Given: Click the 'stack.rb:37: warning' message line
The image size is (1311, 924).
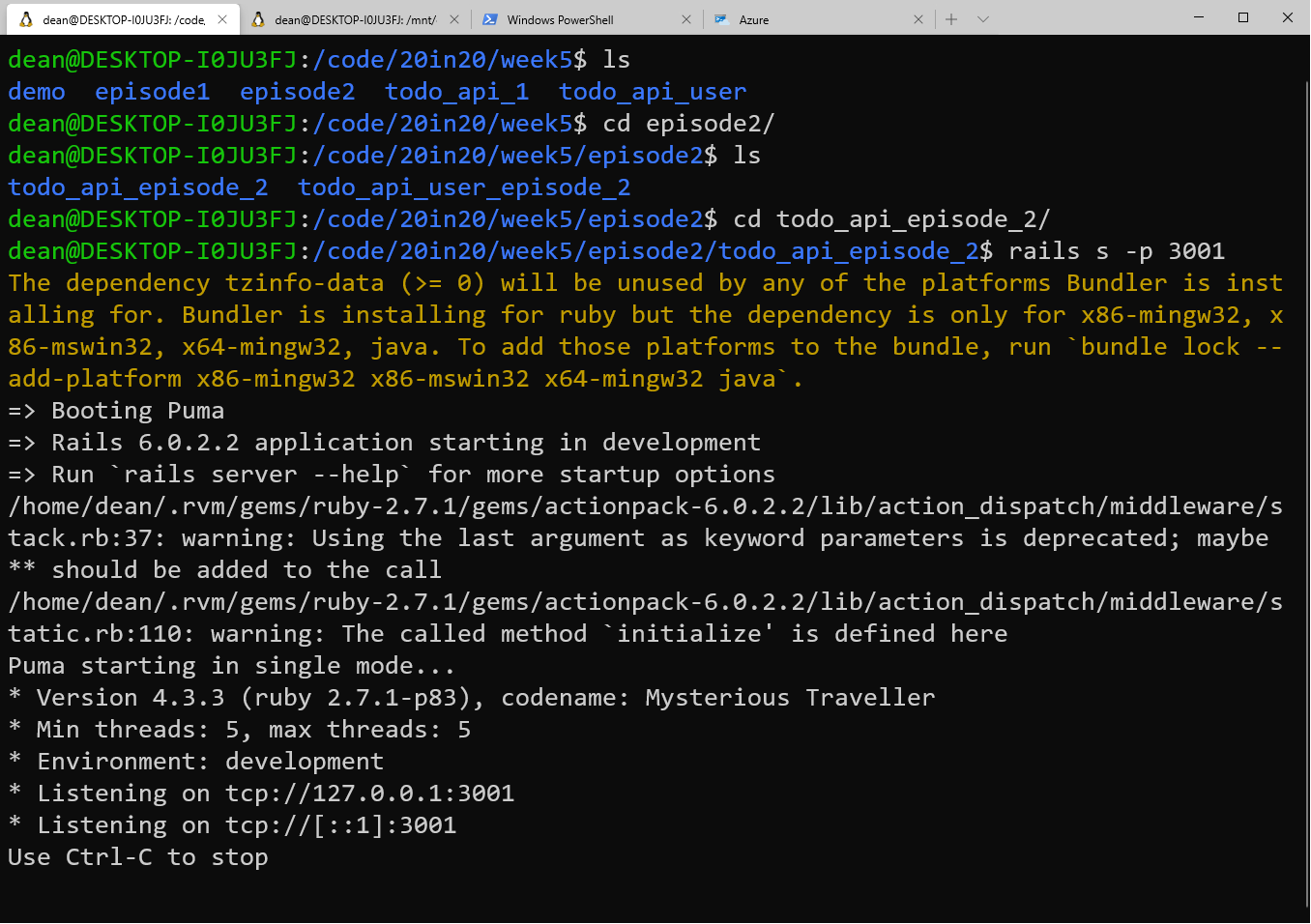Looking at the screenshot, I should tap(638, 538).
